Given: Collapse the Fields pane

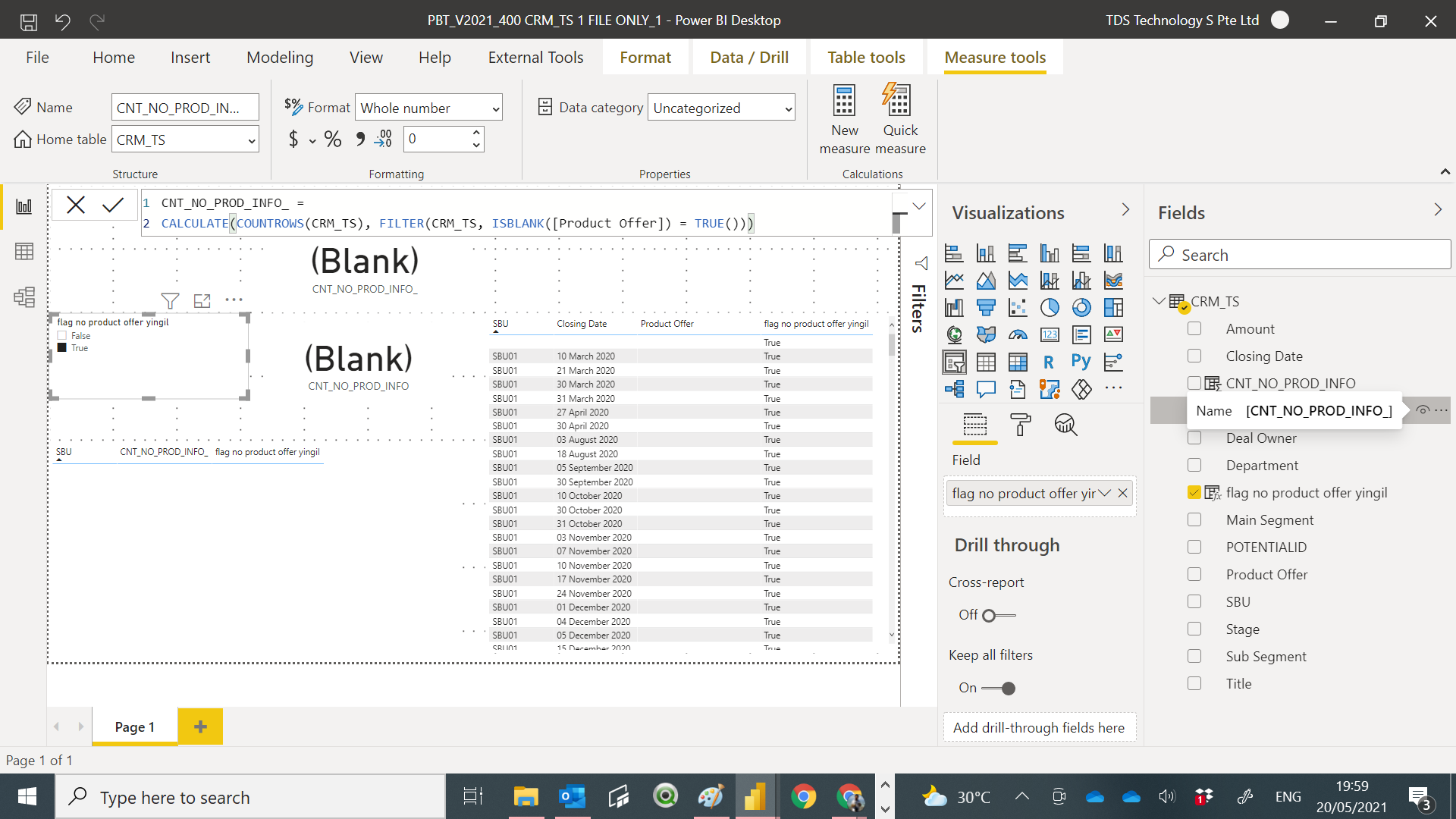Looking at the screenshot, I should pos(1438,210).
